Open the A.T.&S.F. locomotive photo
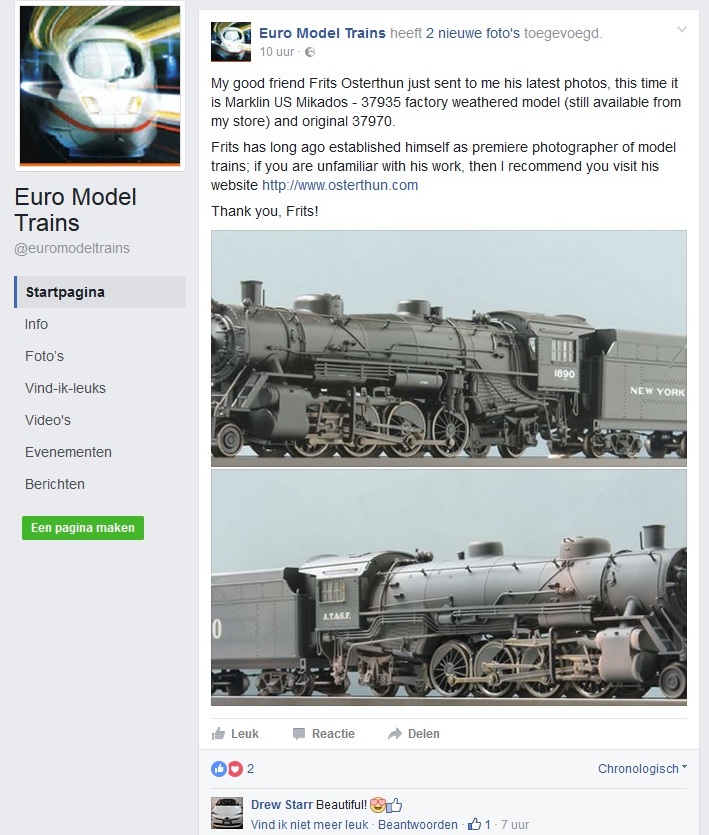Viewport: 709px width, 835px height. [x=449, y=587]
